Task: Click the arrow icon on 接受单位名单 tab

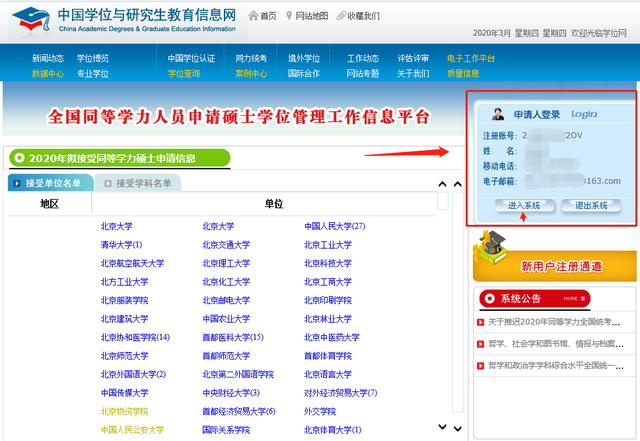Action: [17, 183]
